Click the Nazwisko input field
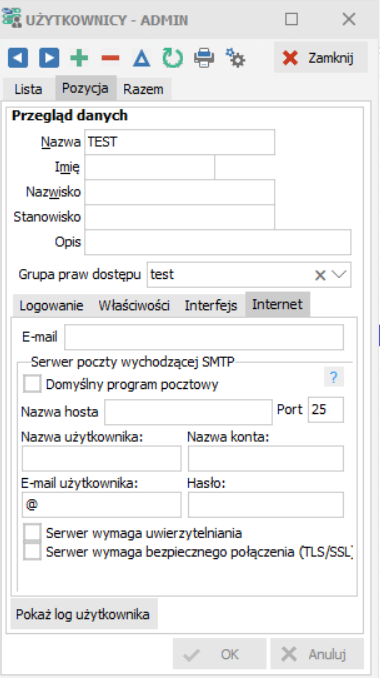 [180, 192]
